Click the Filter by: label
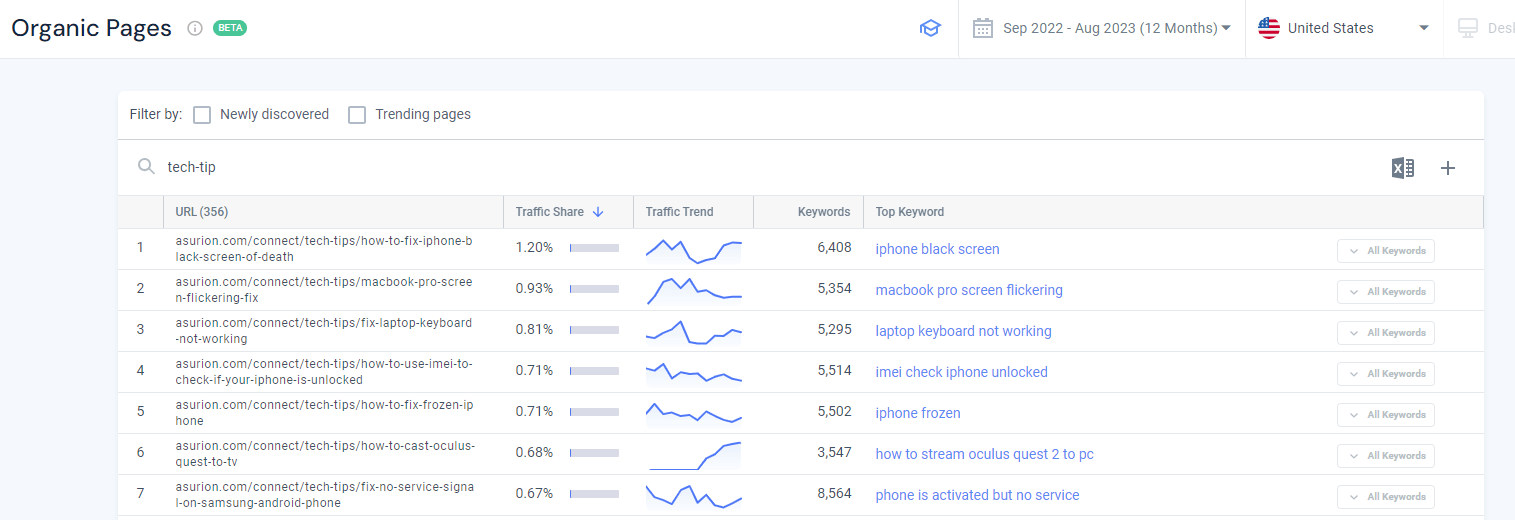This screenshot has width=1515, height=520. (156, 115)
